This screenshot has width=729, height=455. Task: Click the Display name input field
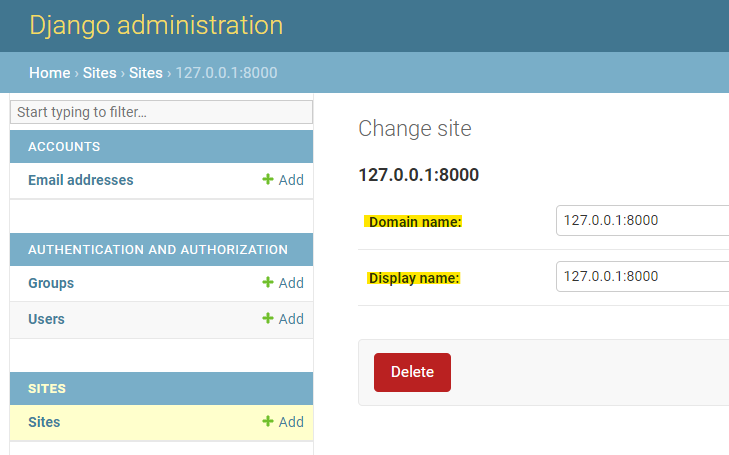643,277
